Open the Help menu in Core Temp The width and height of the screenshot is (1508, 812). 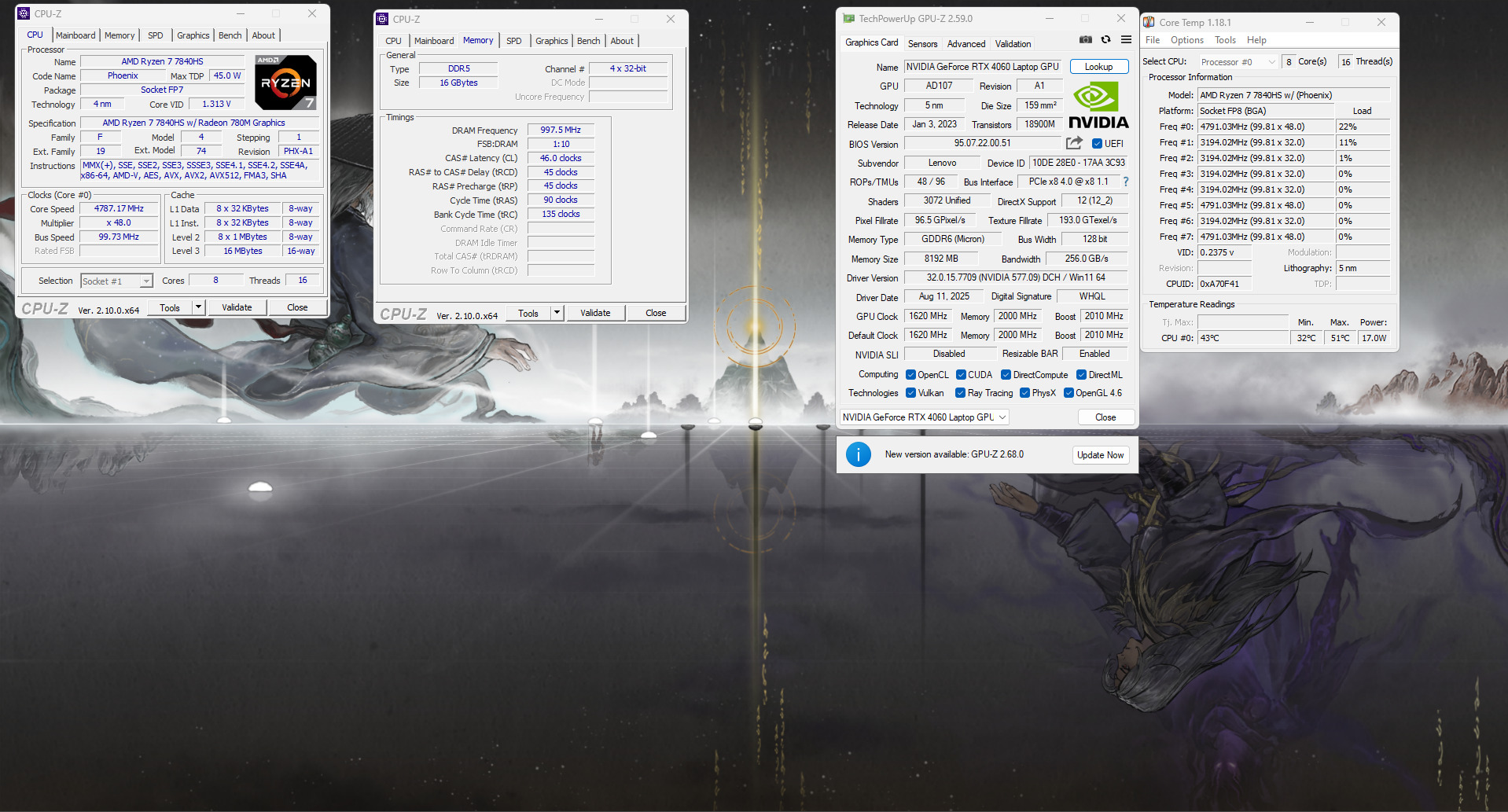pyautogui.click(x=1256, y=40)
